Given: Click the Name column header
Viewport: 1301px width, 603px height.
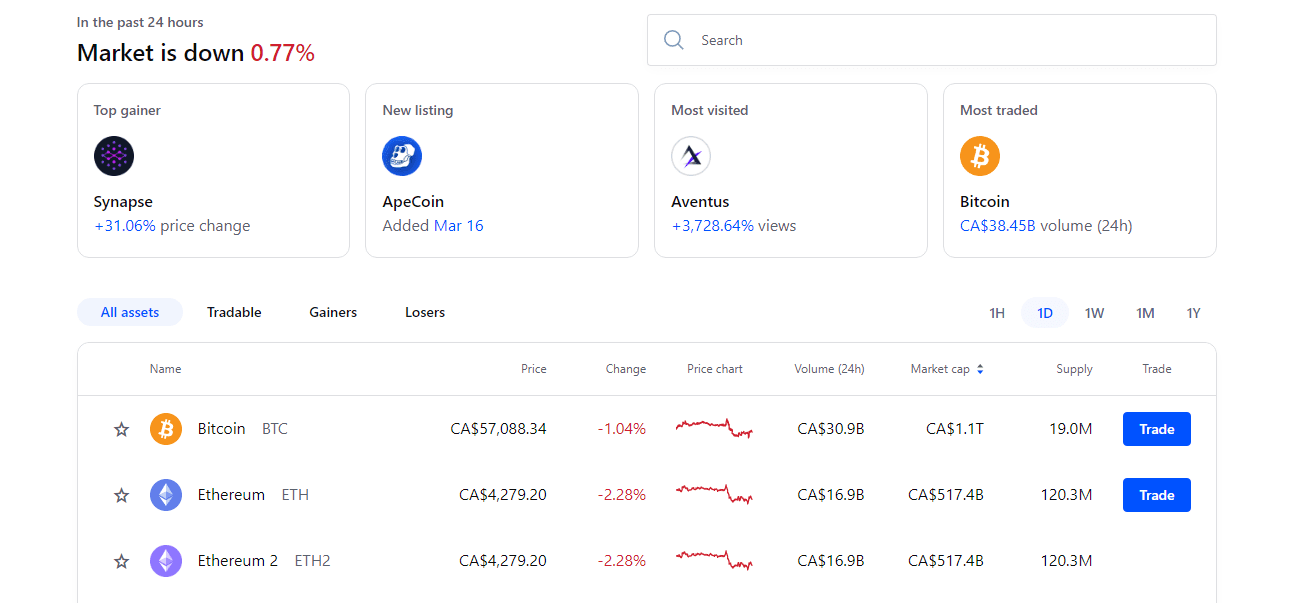Looking at the screenshot, I should point(166,369).
